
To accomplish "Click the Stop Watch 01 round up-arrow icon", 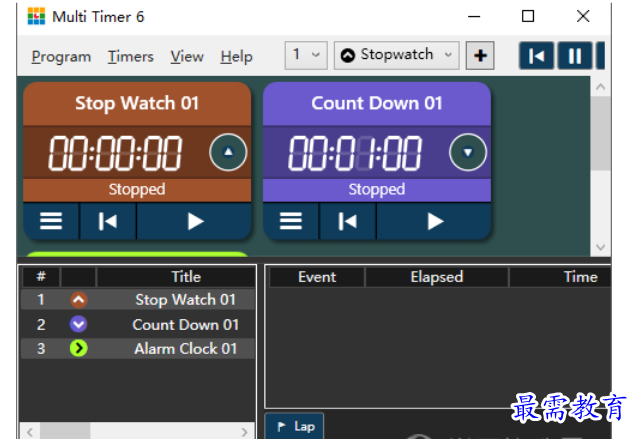I will coord(228,152).
